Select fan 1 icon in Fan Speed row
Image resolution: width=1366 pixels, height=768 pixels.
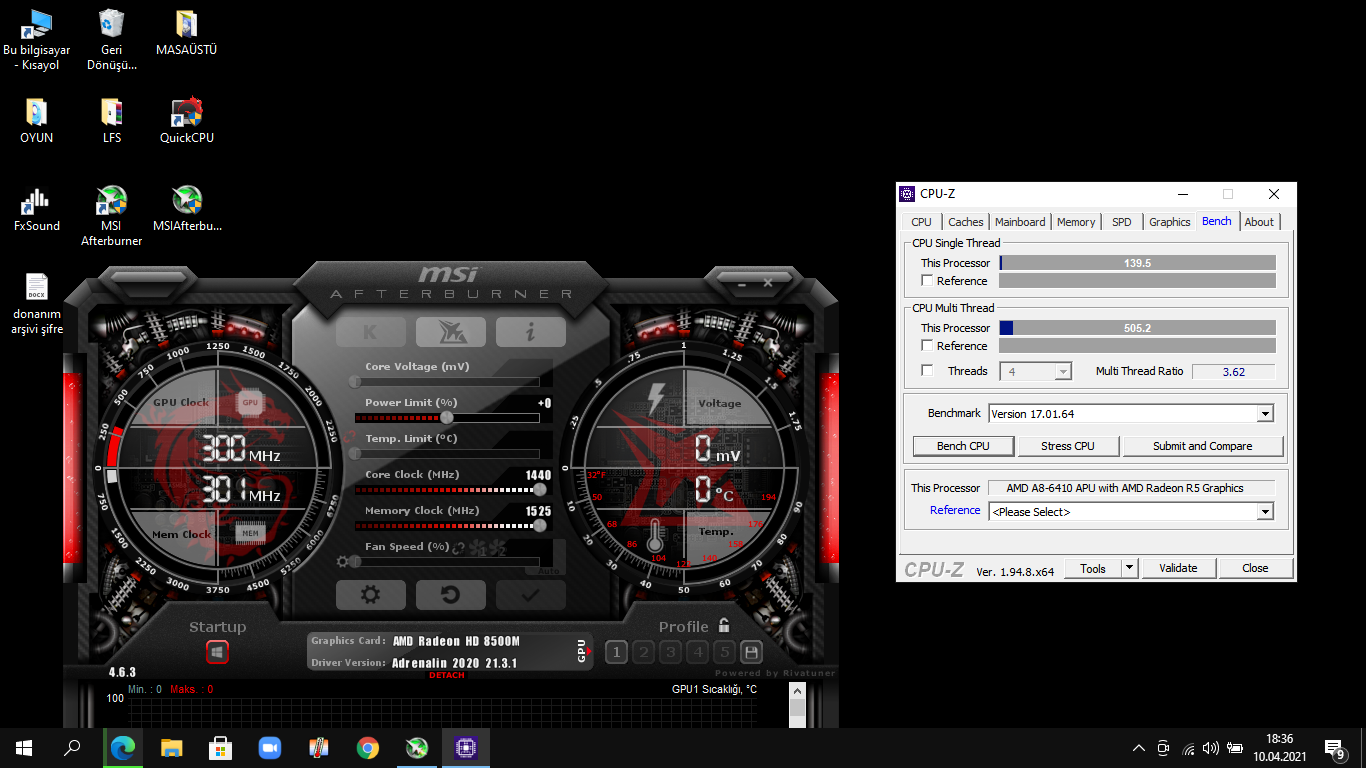(477, 548)
